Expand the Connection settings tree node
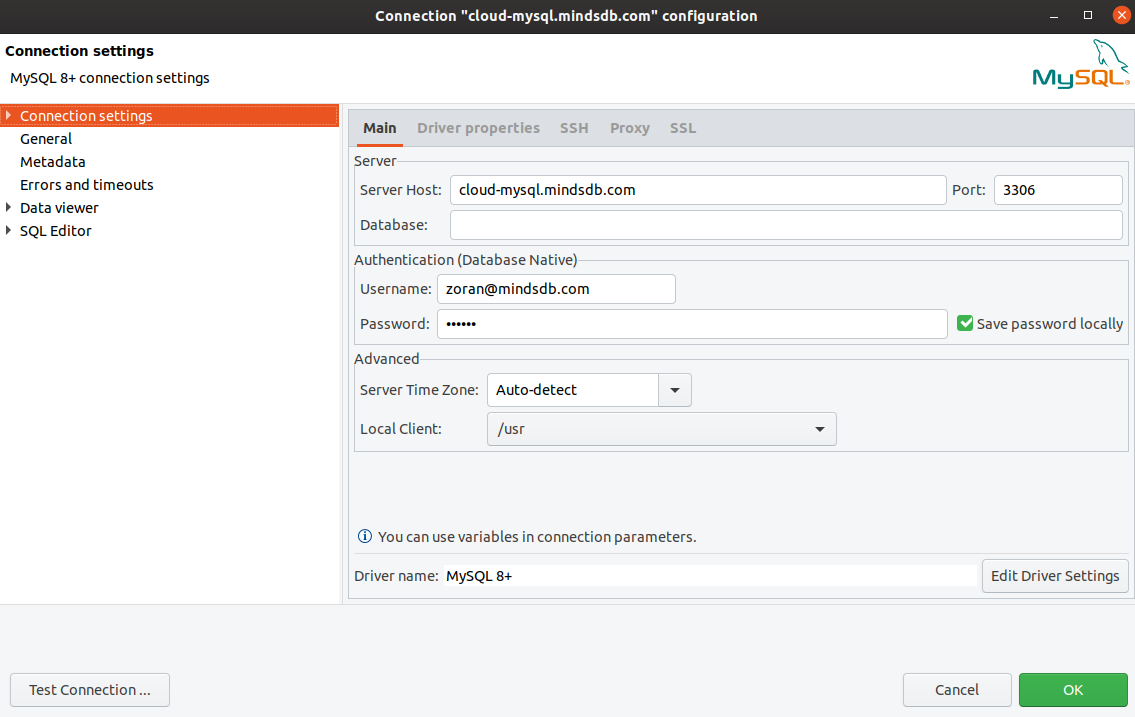The height and width of the screenshot is (717, 1135). point(8,115)
